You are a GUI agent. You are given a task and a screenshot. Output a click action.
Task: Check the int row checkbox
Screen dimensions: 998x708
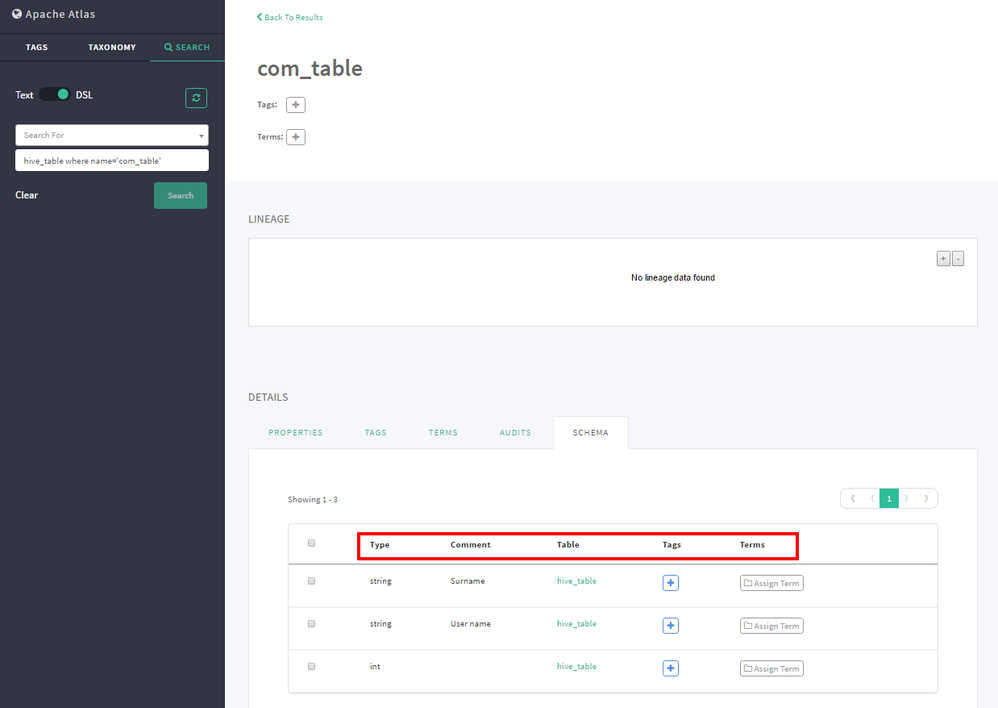coord(311,666)
